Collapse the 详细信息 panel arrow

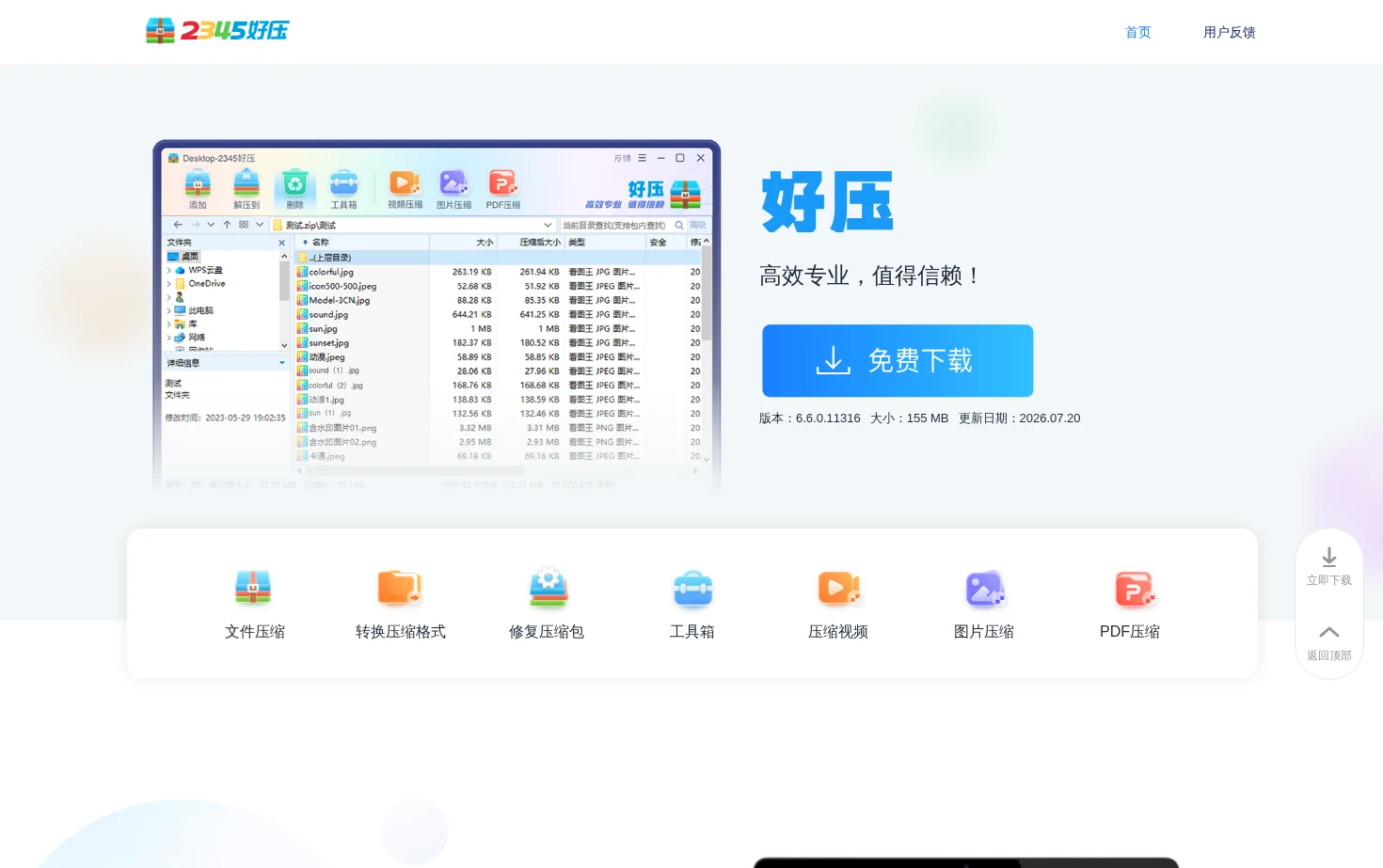coord(281,363)
